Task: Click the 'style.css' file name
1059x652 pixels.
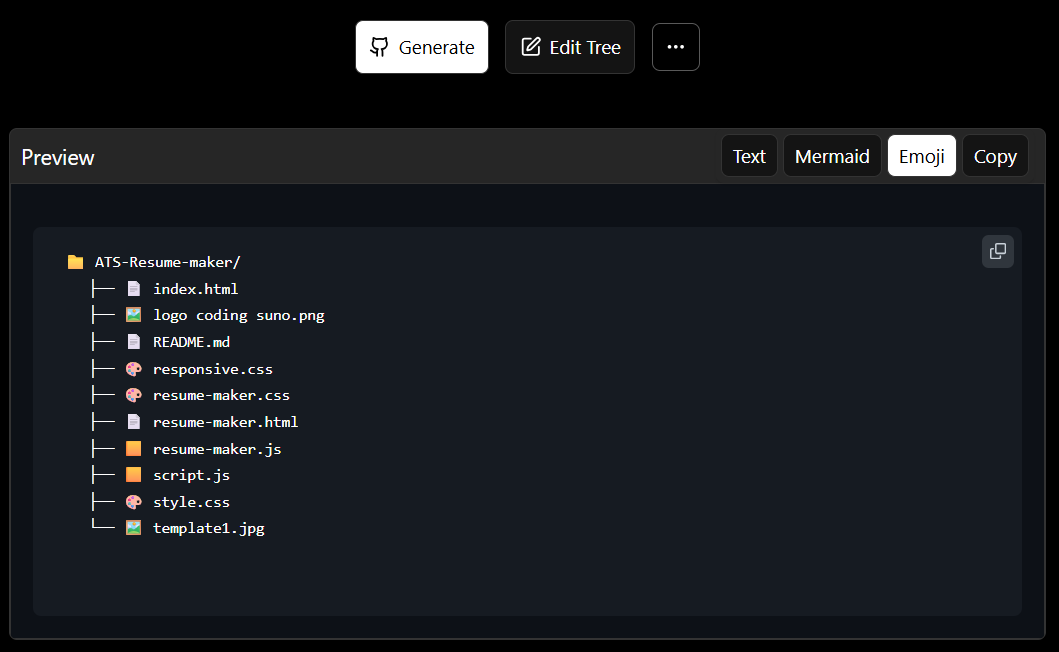Action: pyautogui.click(x=191, y=502)
